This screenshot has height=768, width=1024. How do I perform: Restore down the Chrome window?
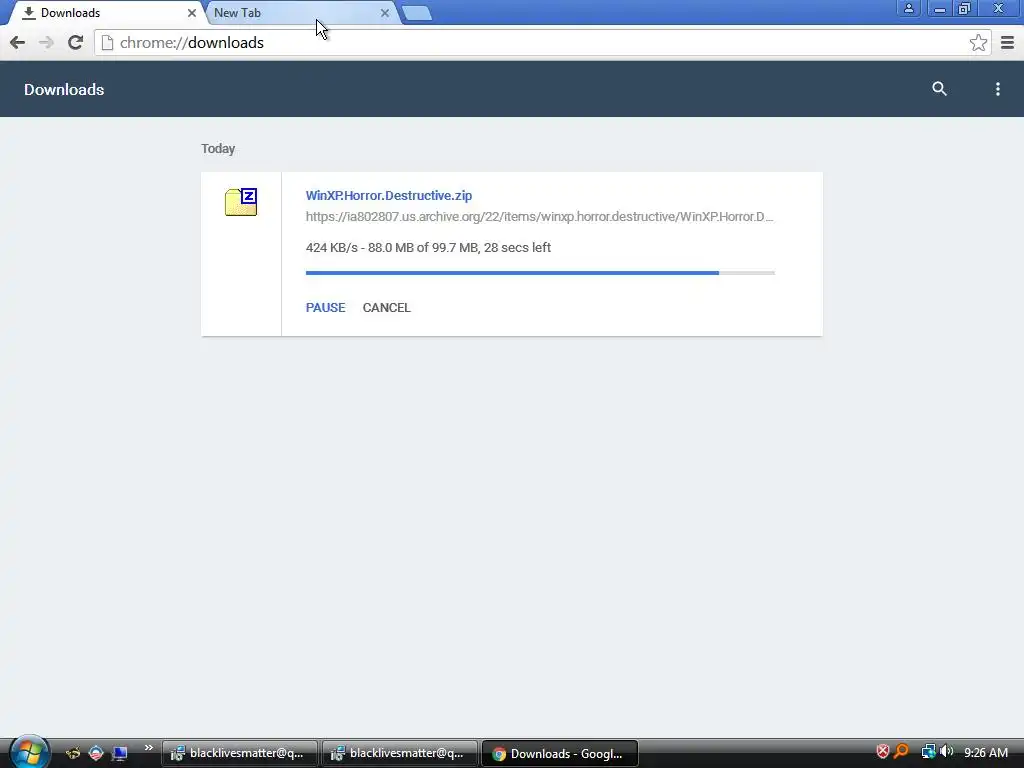pos(965,8)
